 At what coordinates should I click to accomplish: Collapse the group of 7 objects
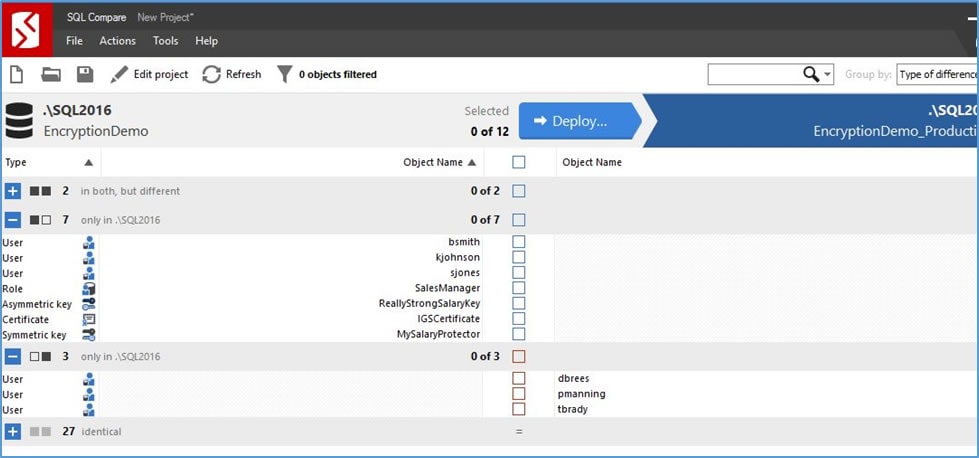pyautogui.click(x=12, y=220)
